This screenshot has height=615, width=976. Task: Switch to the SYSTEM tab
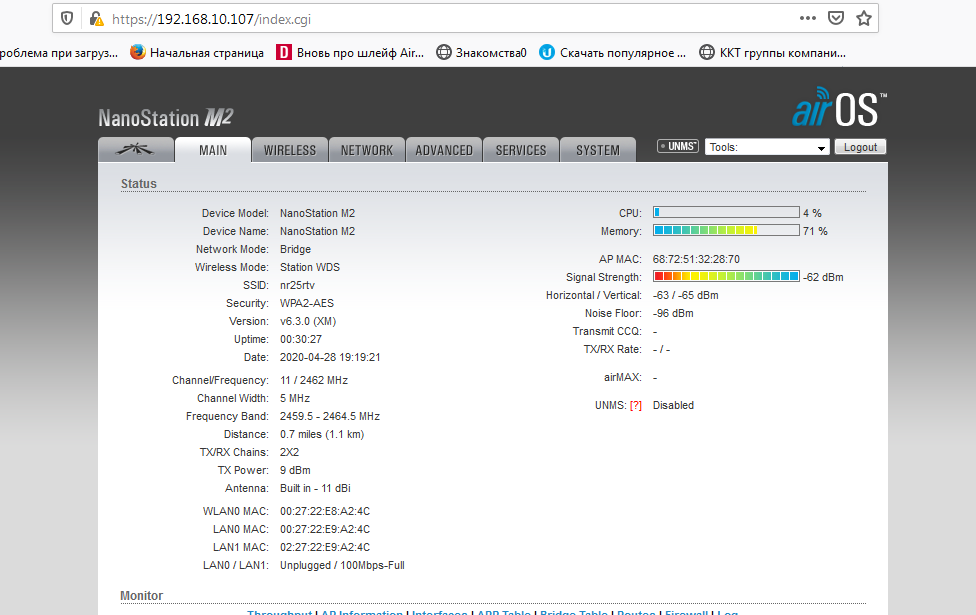pos(598,150)
